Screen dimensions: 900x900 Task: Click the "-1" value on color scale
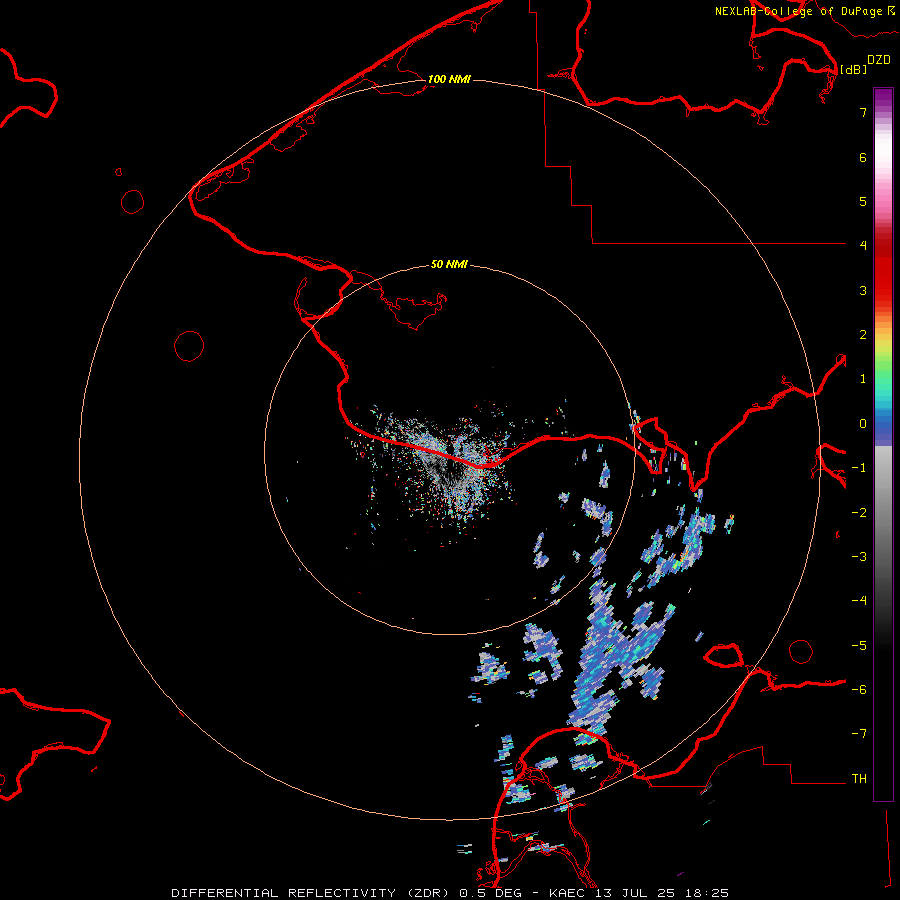click(x=859, y=468)
